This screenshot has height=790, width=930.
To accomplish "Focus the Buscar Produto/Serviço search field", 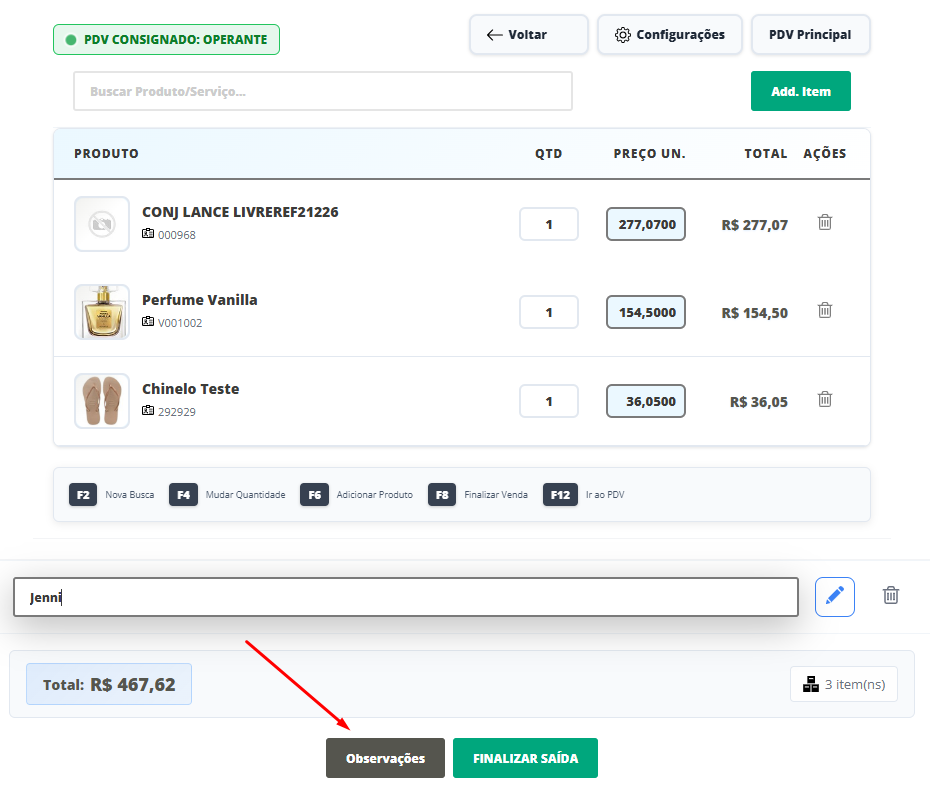I will coord(322,91).
